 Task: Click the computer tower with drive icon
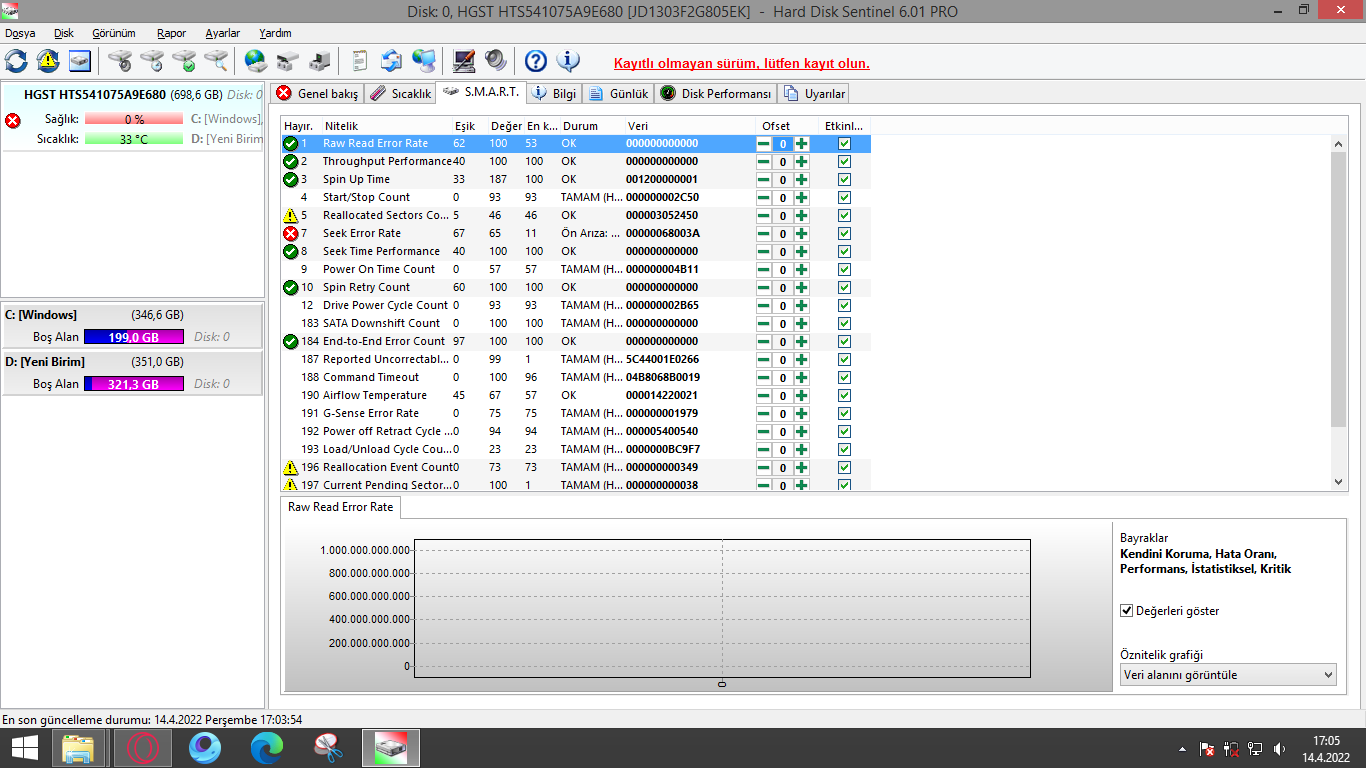tap(320, 61)
